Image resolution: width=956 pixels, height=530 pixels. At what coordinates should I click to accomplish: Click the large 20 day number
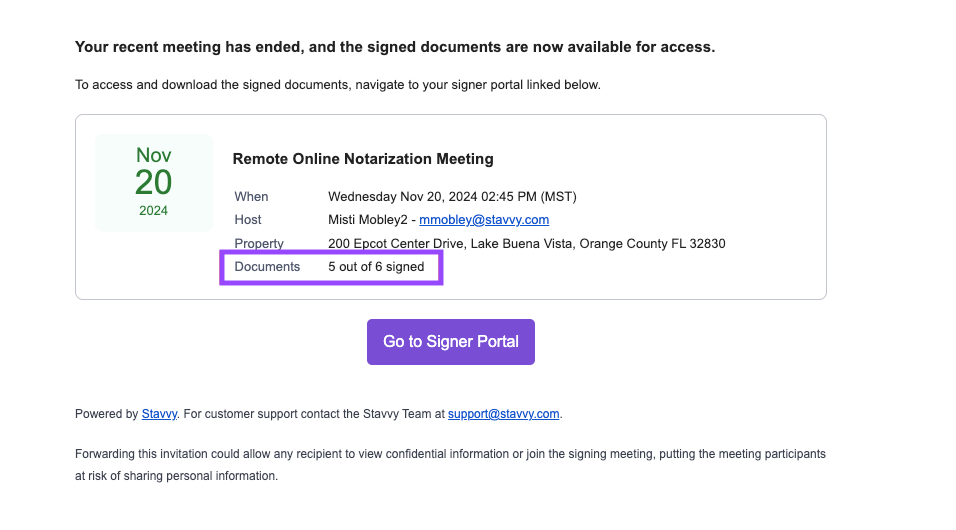[154, 182]
